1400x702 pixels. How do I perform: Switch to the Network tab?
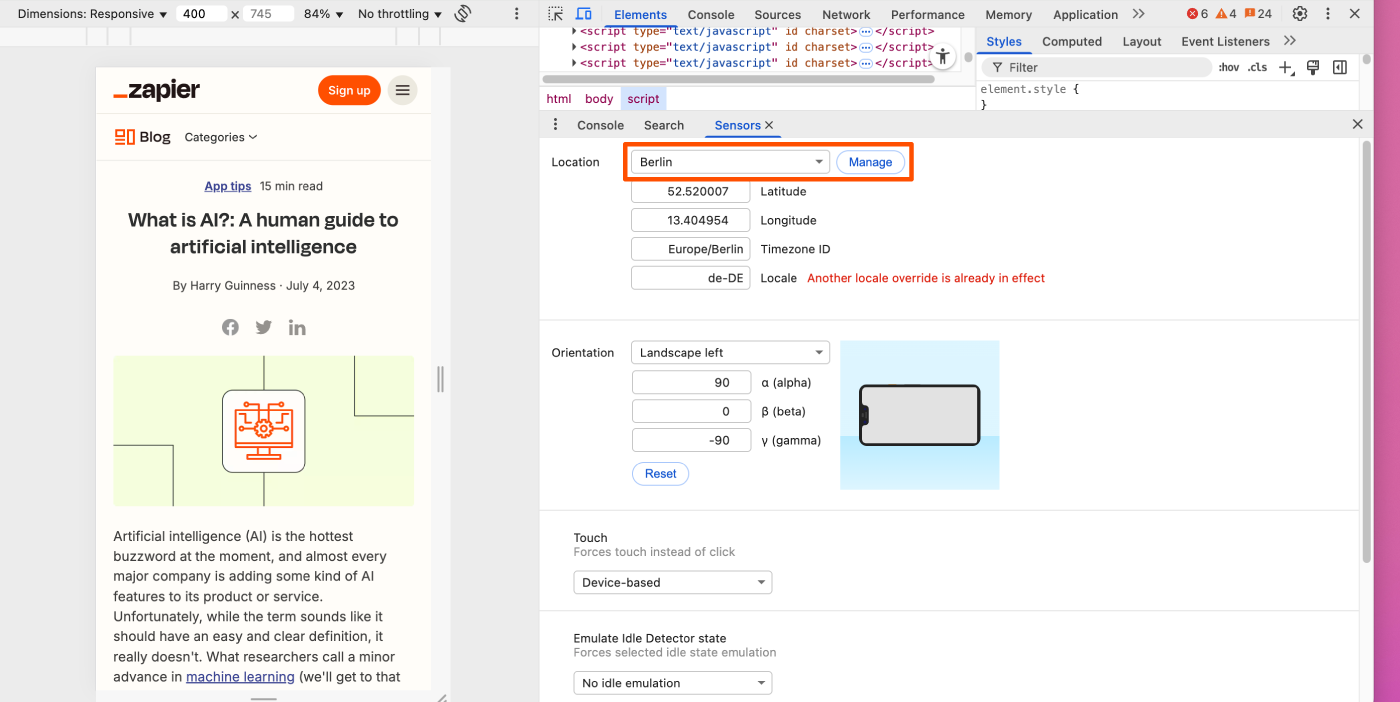(x=846, y=14)
